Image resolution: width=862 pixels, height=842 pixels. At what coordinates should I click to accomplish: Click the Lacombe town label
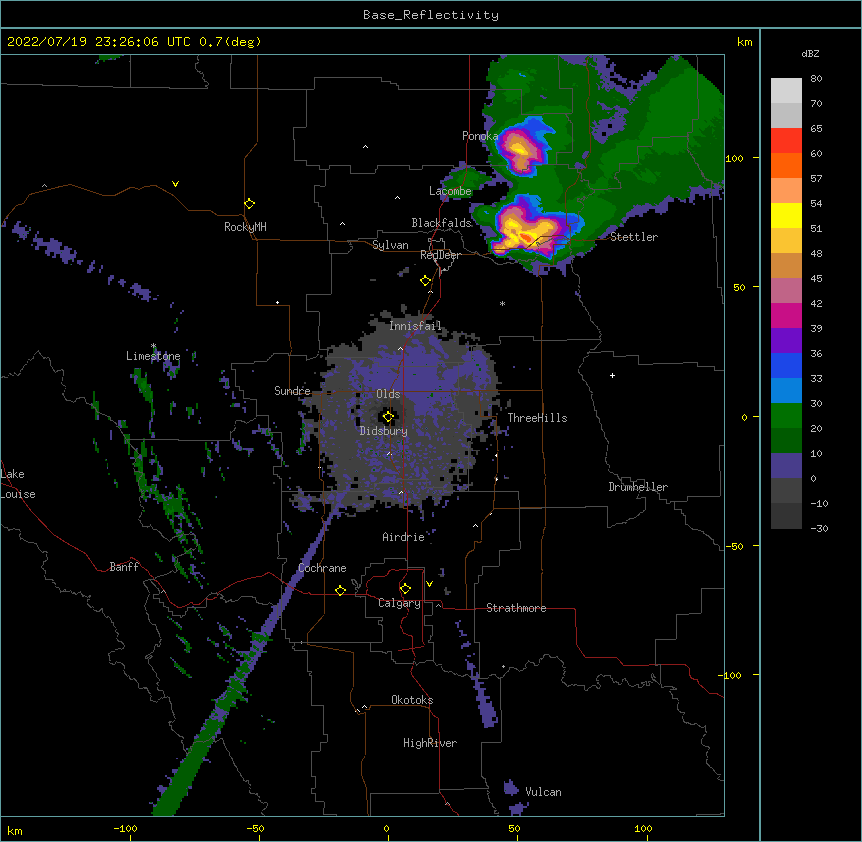(450, 191)
